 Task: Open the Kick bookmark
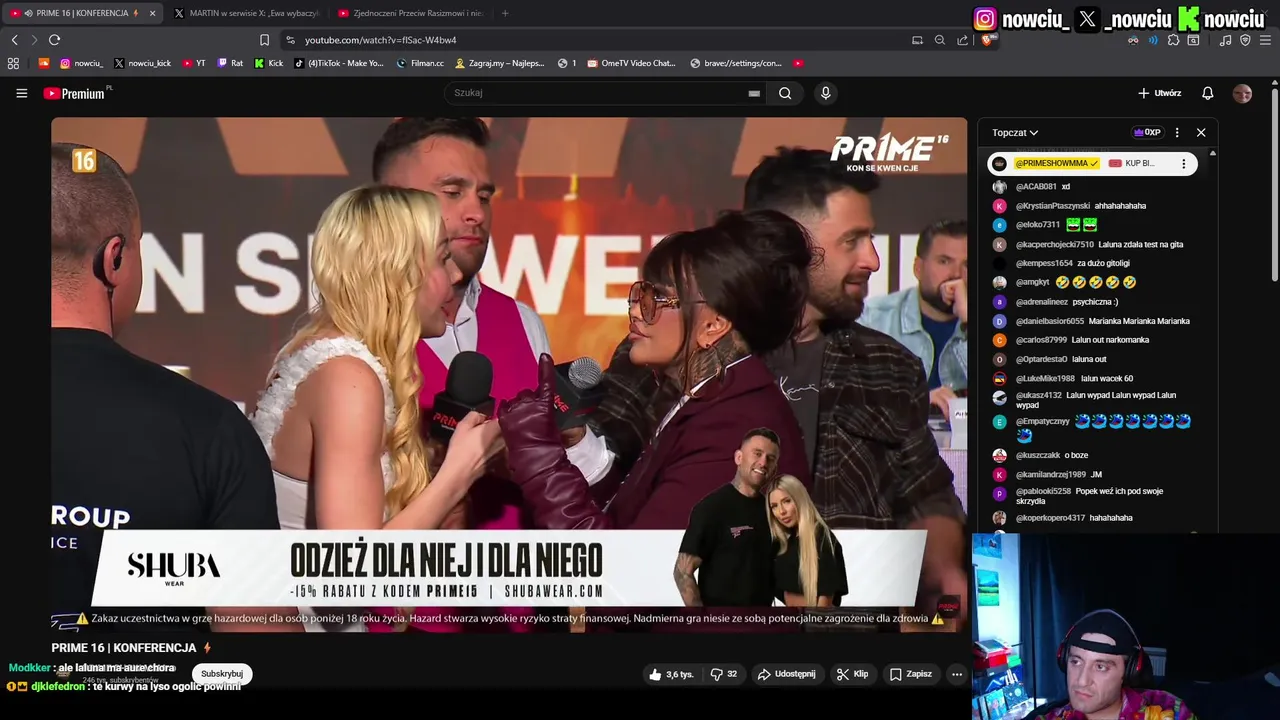(x=269, y=63)
